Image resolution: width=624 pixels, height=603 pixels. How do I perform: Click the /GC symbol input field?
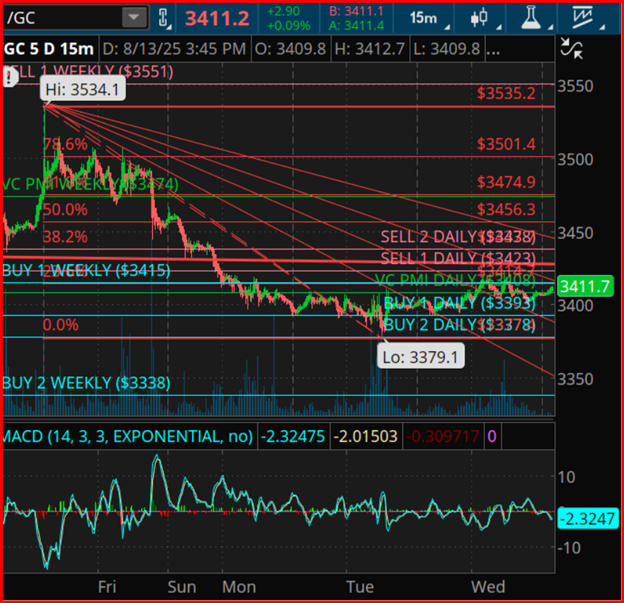click(x=62, y=18)
